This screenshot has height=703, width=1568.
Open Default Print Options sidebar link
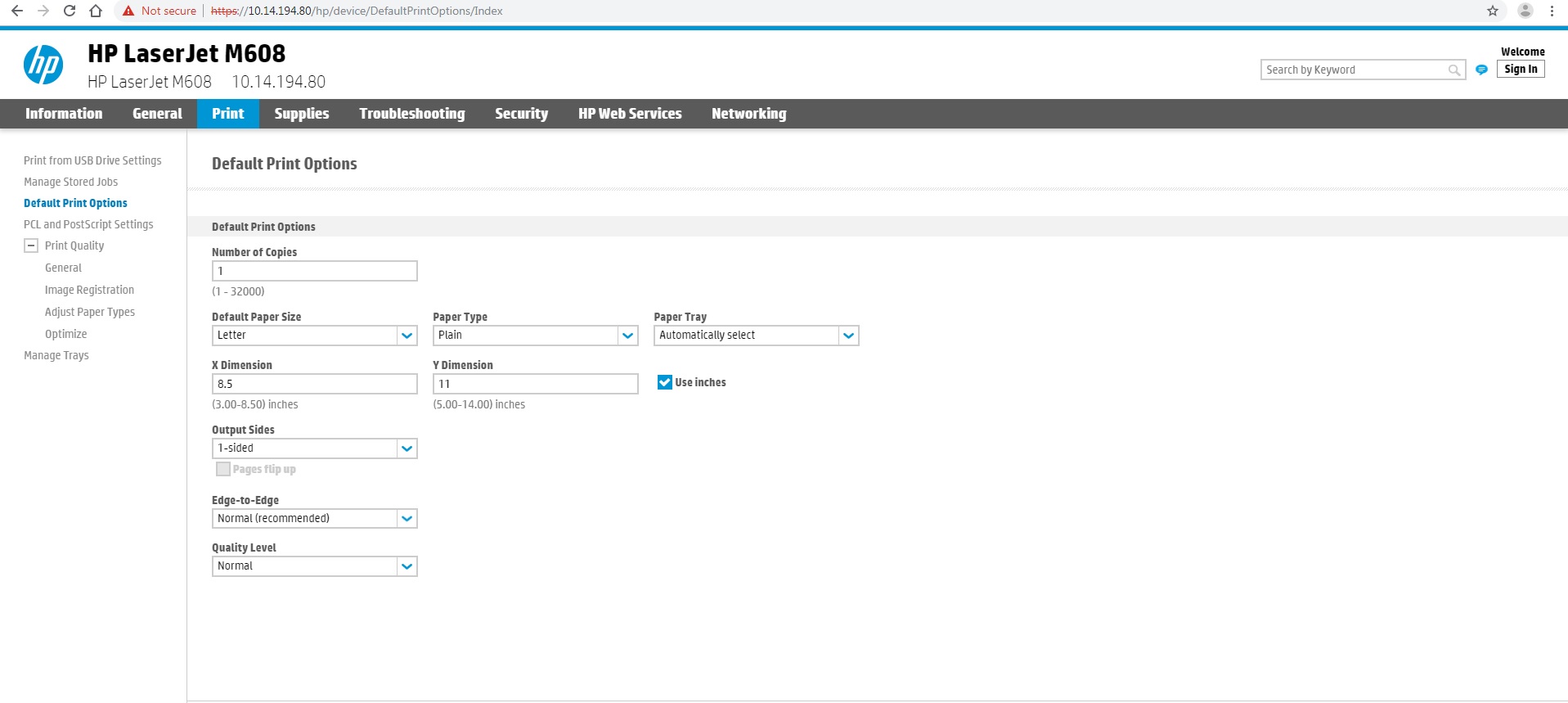75,203
